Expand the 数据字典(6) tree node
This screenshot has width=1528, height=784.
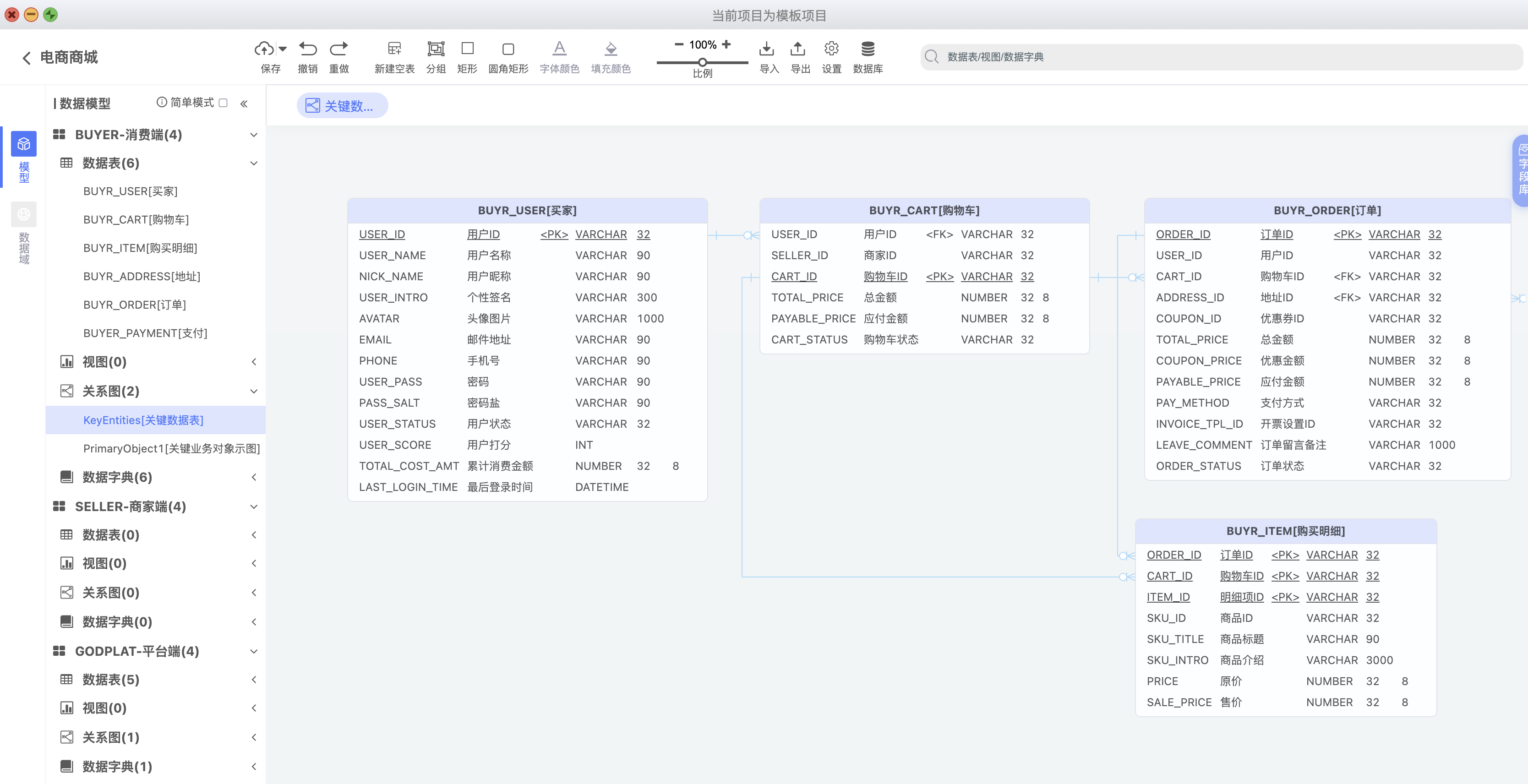pyautogui.click(x=253, y=477)
